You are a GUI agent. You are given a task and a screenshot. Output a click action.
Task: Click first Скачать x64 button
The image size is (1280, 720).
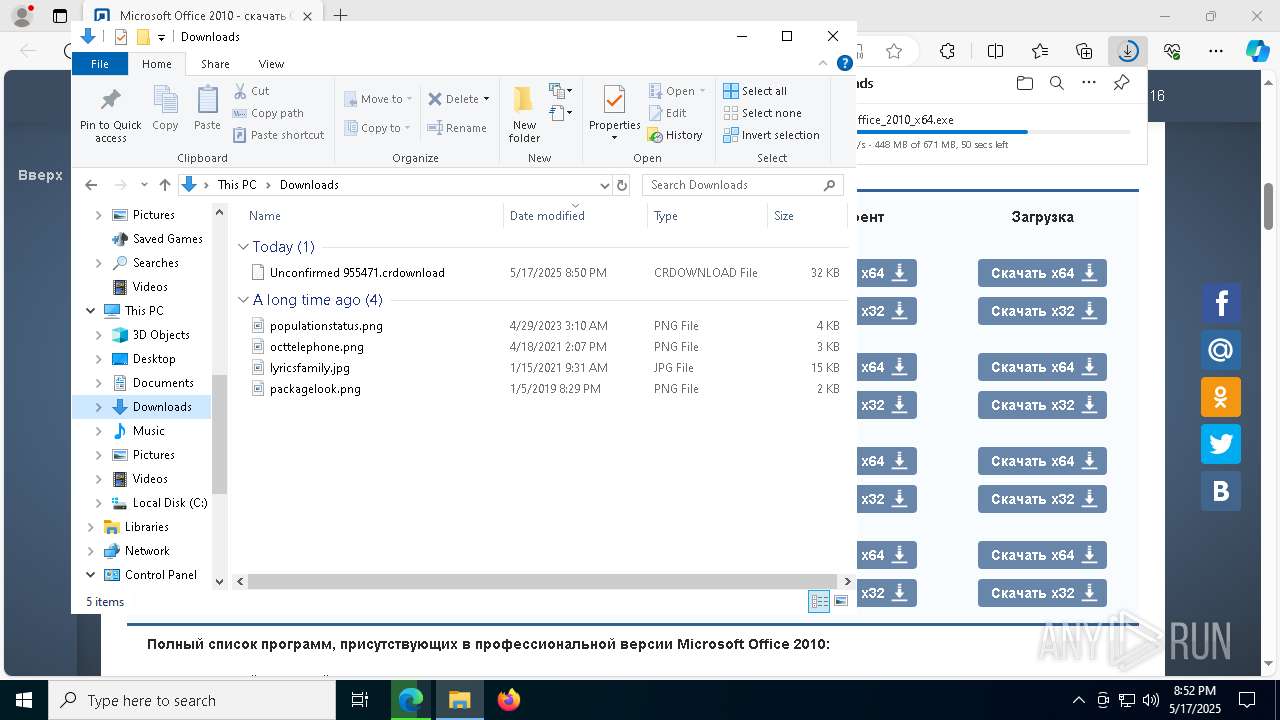1042,273
